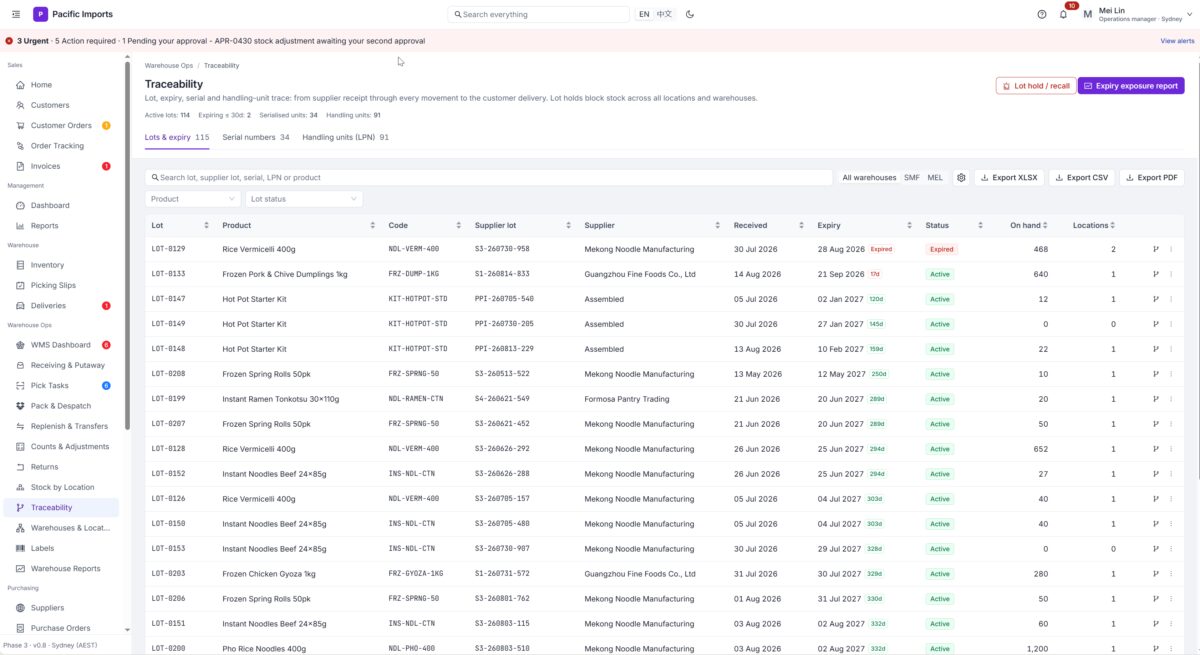Switch language to EN
This screenshot has height=655, width=1200.
coord(644,14)
